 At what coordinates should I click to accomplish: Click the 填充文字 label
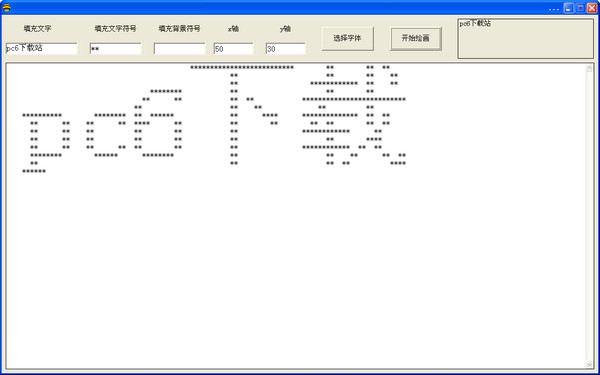(37, 29)
